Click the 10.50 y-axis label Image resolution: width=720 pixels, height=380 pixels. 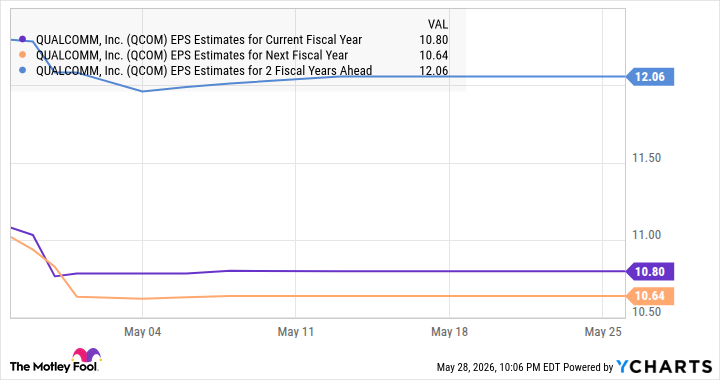pos(647,312)
